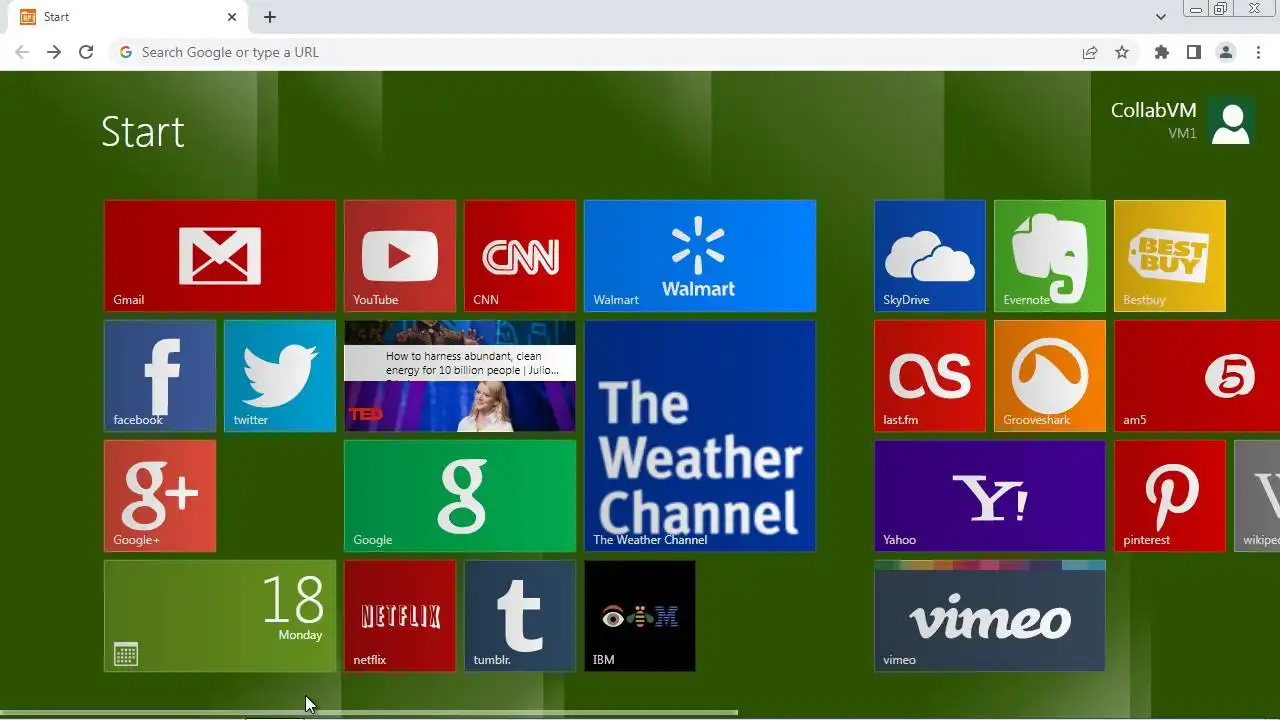
Task: Open the purple Yahoo tile
Action: (x=990, y=496)
